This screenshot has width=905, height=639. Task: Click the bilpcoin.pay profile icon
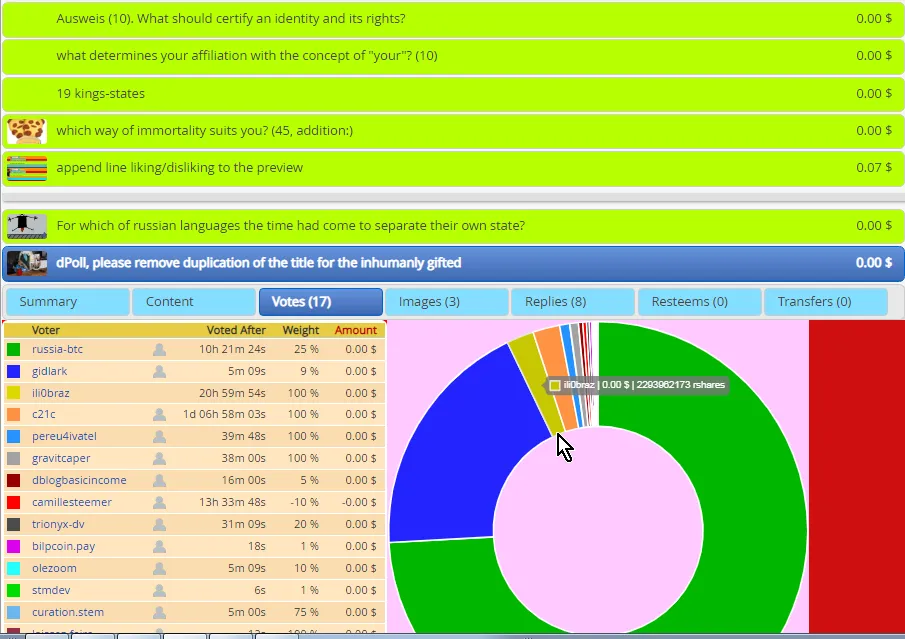click(159, 546)
